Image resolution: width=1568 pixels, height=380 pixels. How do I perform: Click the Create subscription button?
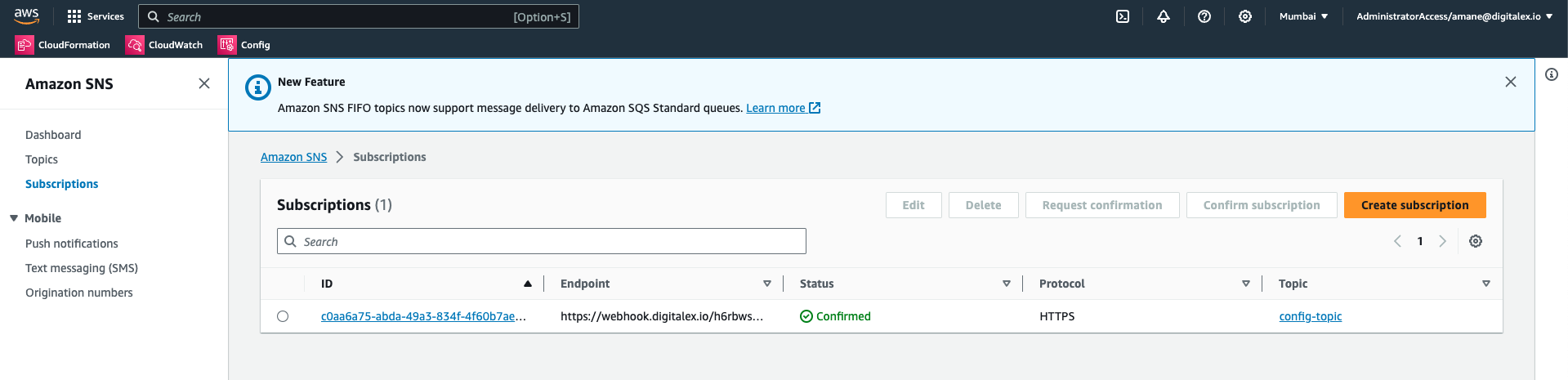(x=1414, y=205)
